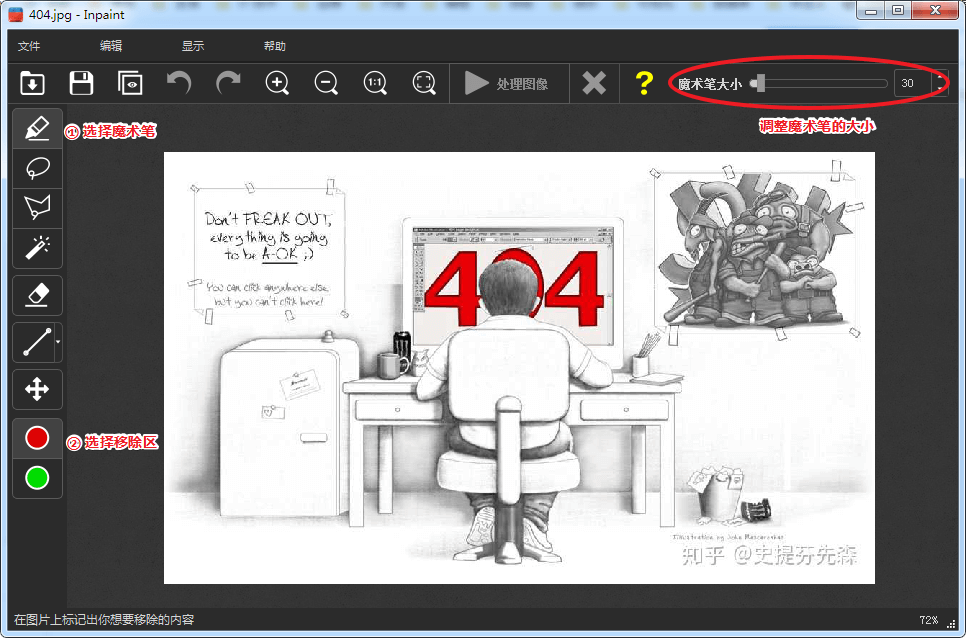The width and height of the screenshot is (966, 638).
Task: Click the Inpaint app icon in the title bar
Action: (17, 14)
